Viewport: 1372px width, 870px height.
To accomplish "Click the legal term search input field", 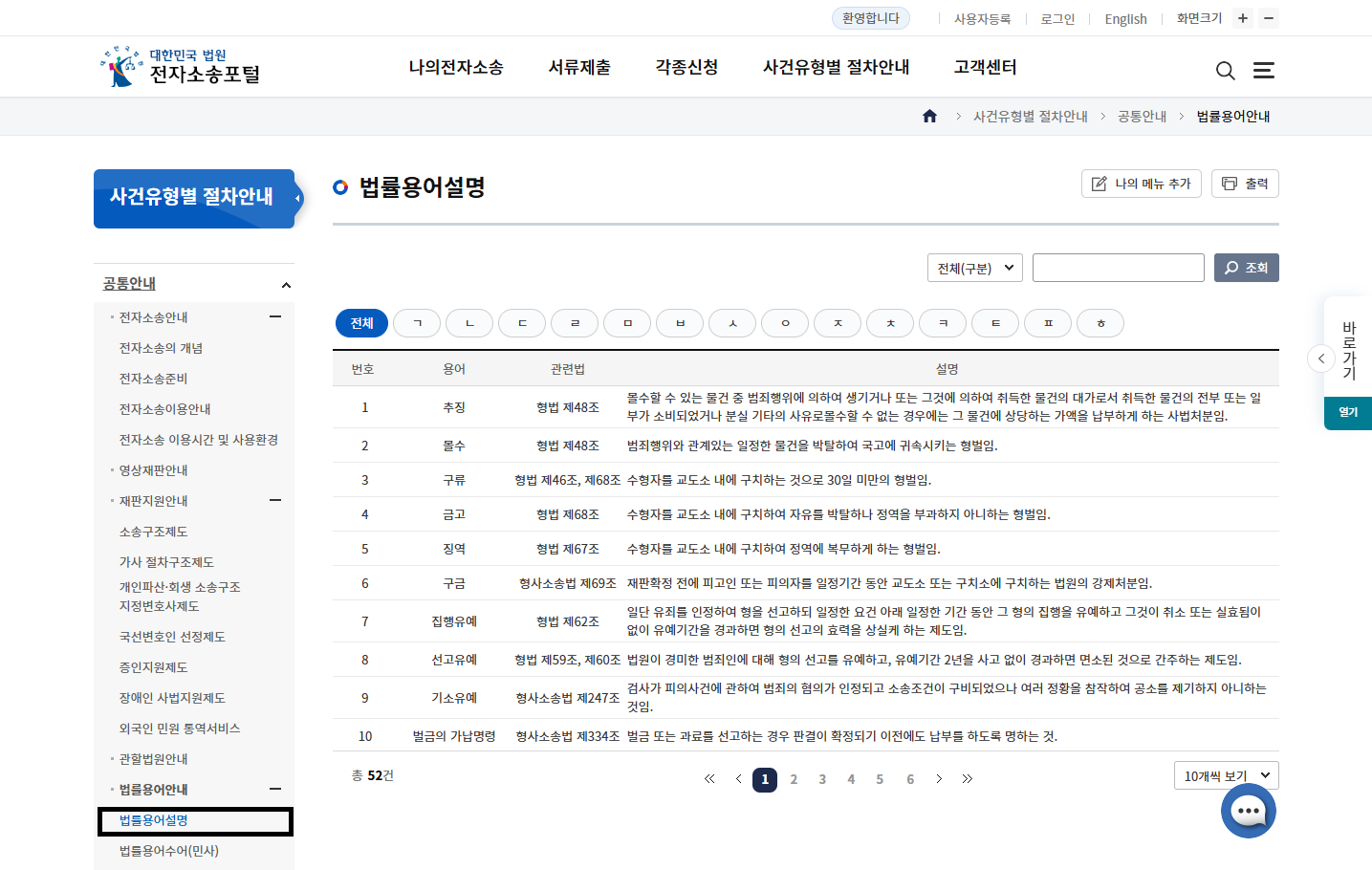I will click(x=1118, y=268).
